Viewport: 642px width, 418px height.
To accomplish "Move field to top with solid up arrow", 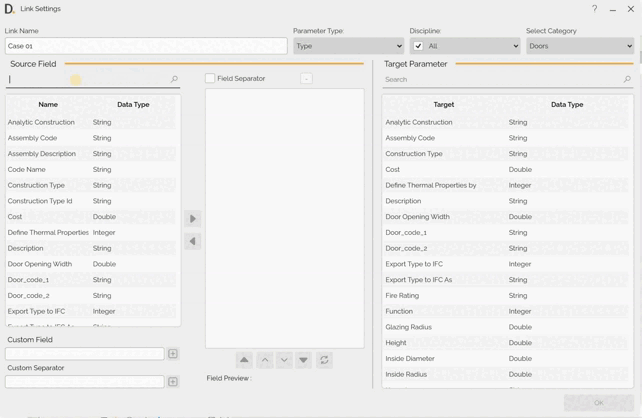I will [x=244, y=360].
